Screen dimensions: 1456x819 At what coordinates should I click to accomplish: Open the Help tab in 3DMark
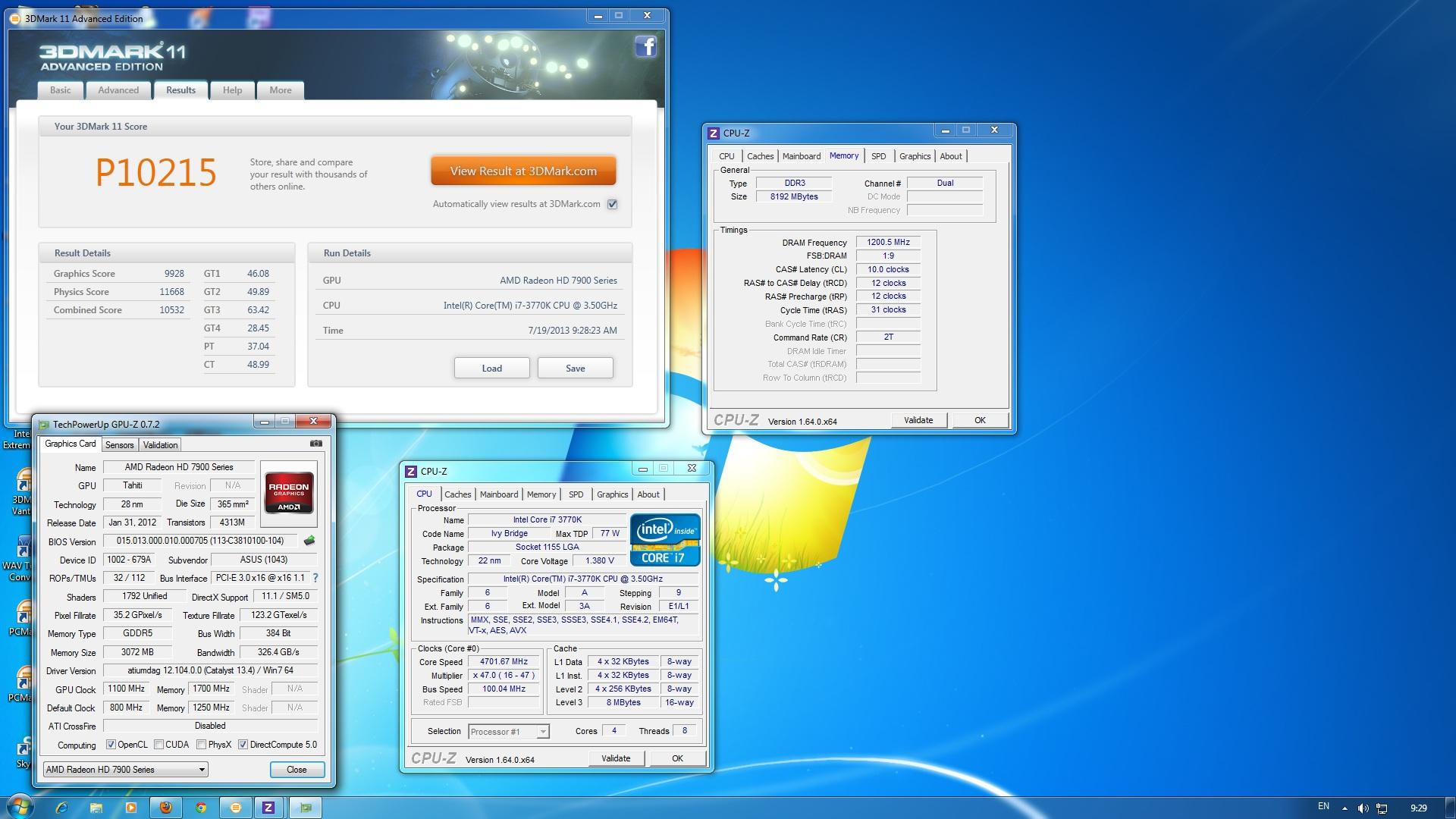(232, 90)
